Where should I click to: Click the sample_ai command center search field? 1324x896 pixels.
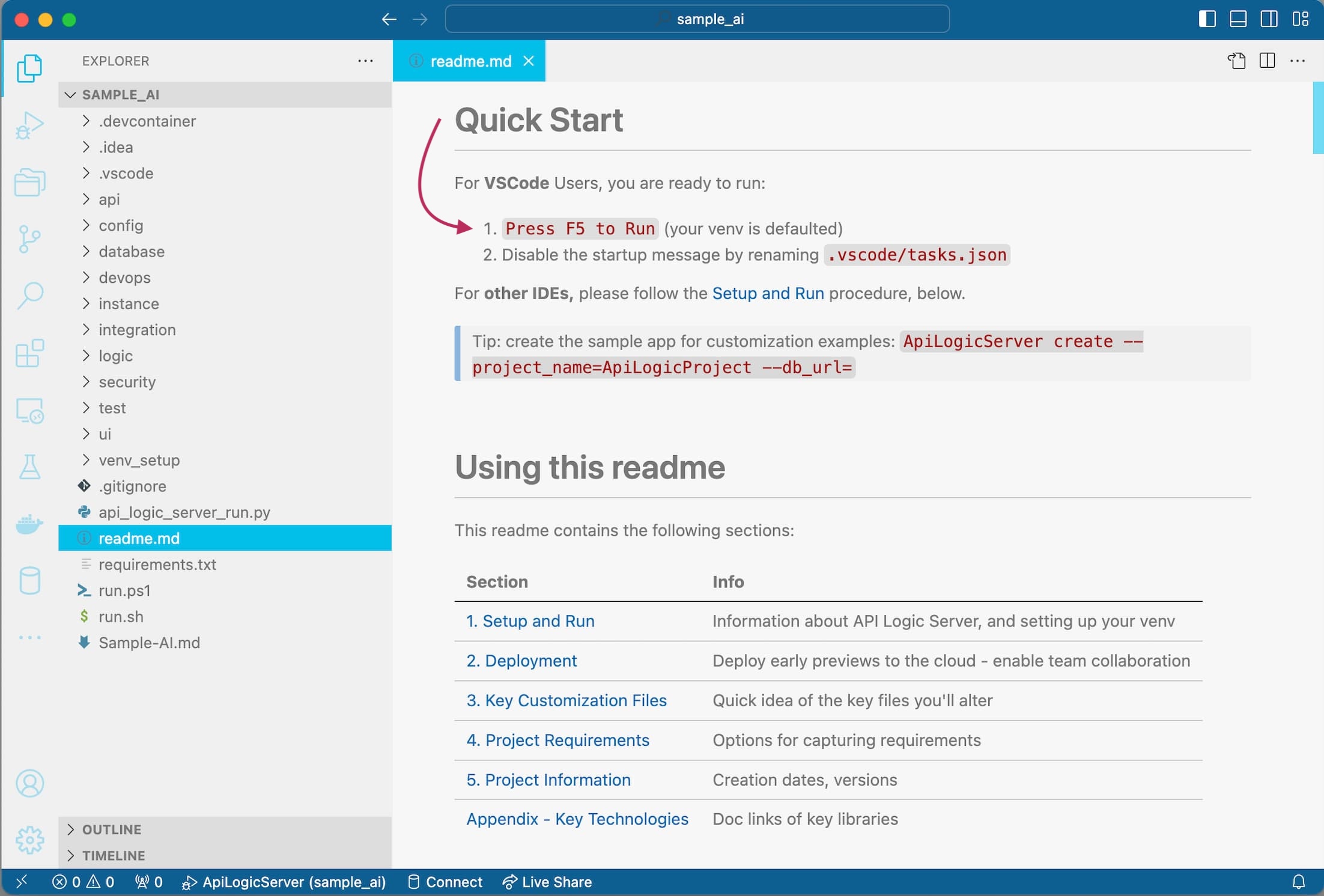[x=697, y=19]
